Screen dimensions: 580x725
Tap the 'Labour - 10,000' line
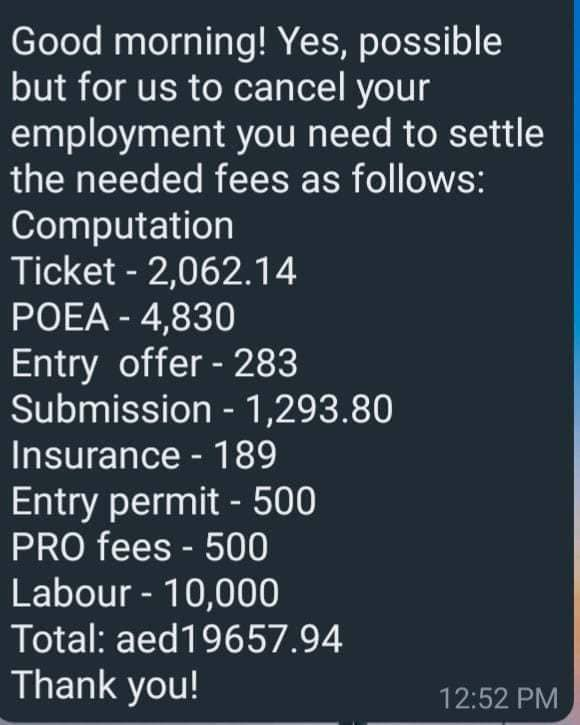click(145, 593)
